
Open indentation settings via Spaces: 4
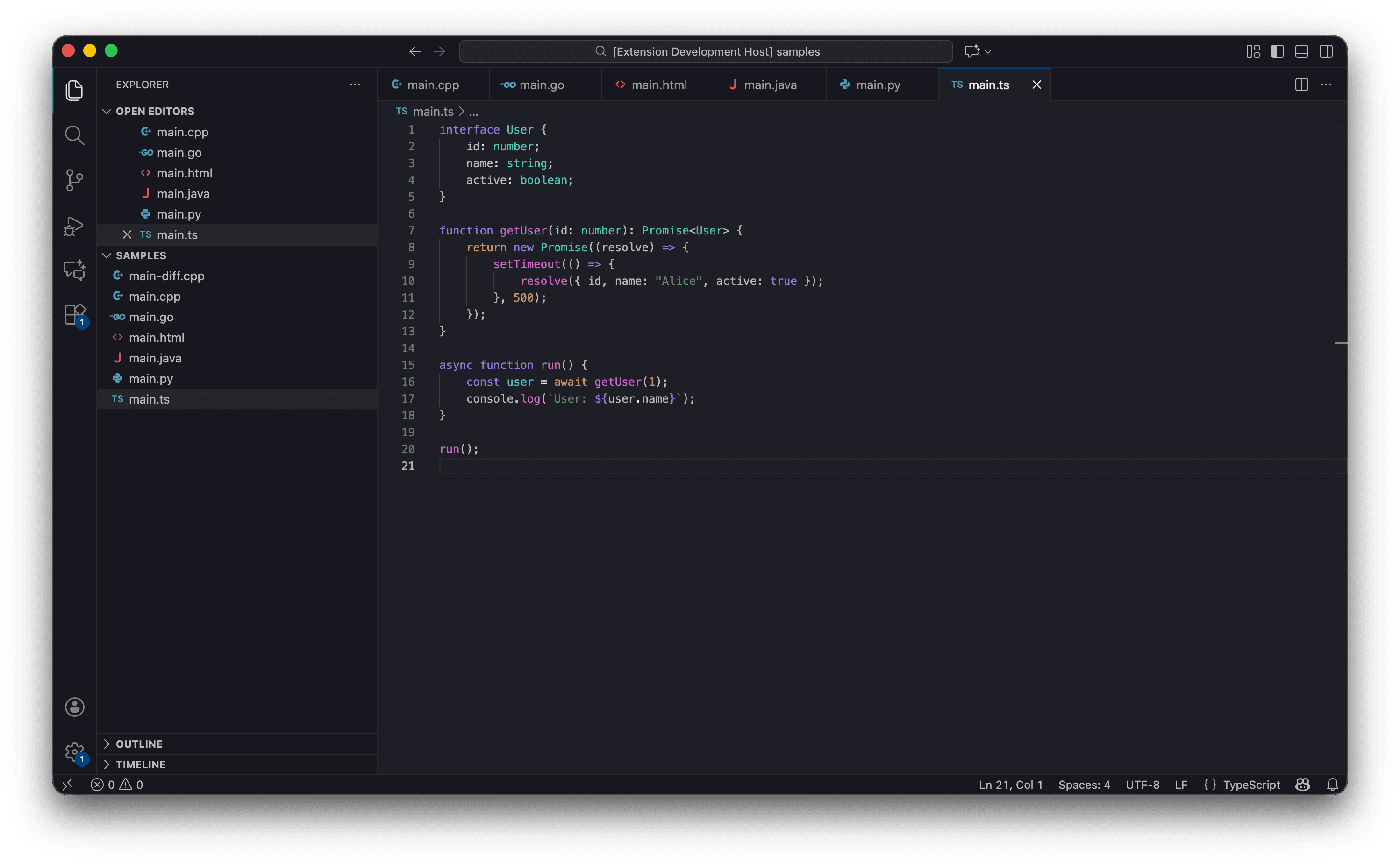[1084, 785]
